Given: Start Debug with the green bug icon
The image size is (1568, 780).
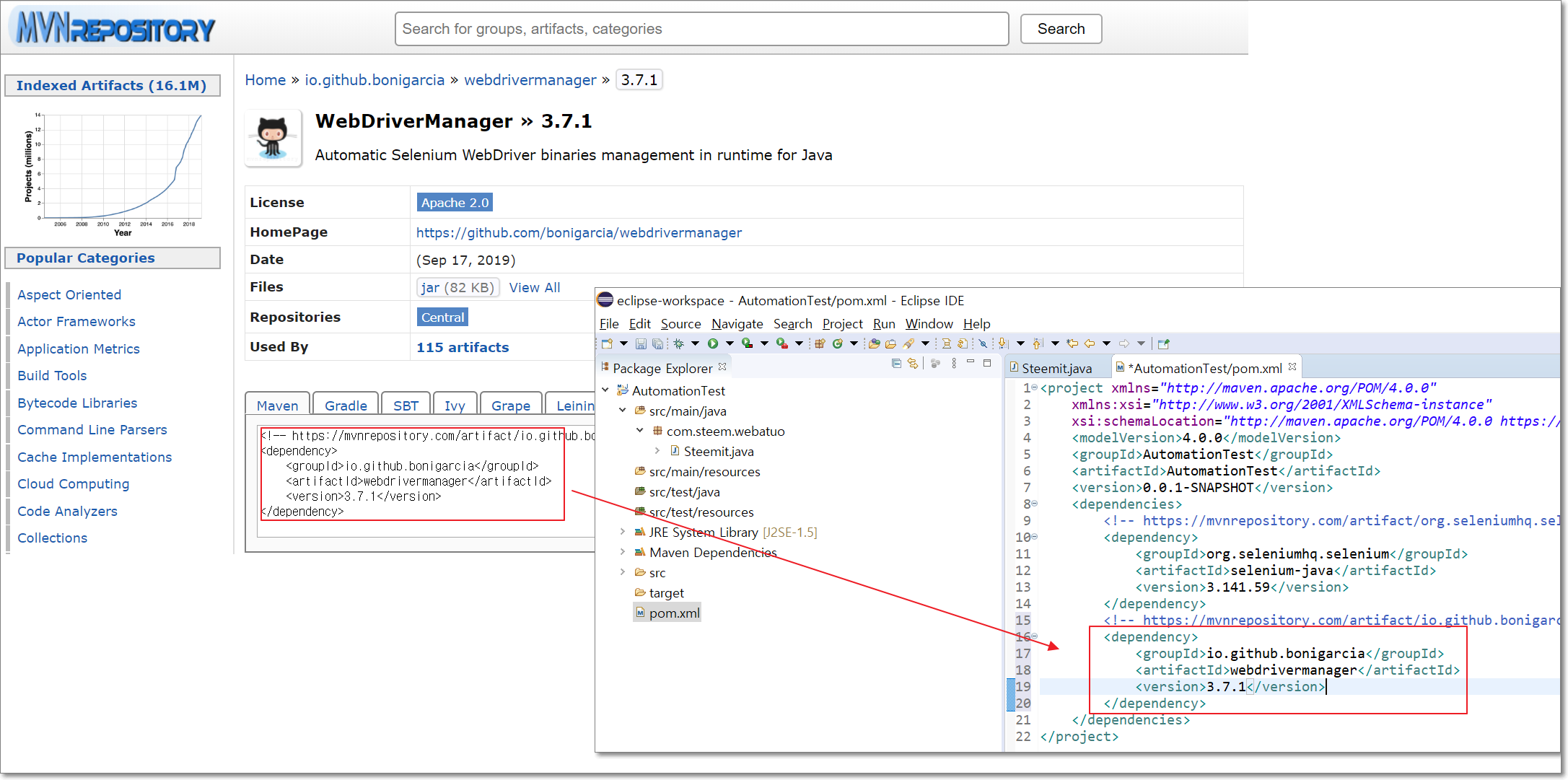Looking at the screenshot, I should [678, 343].
